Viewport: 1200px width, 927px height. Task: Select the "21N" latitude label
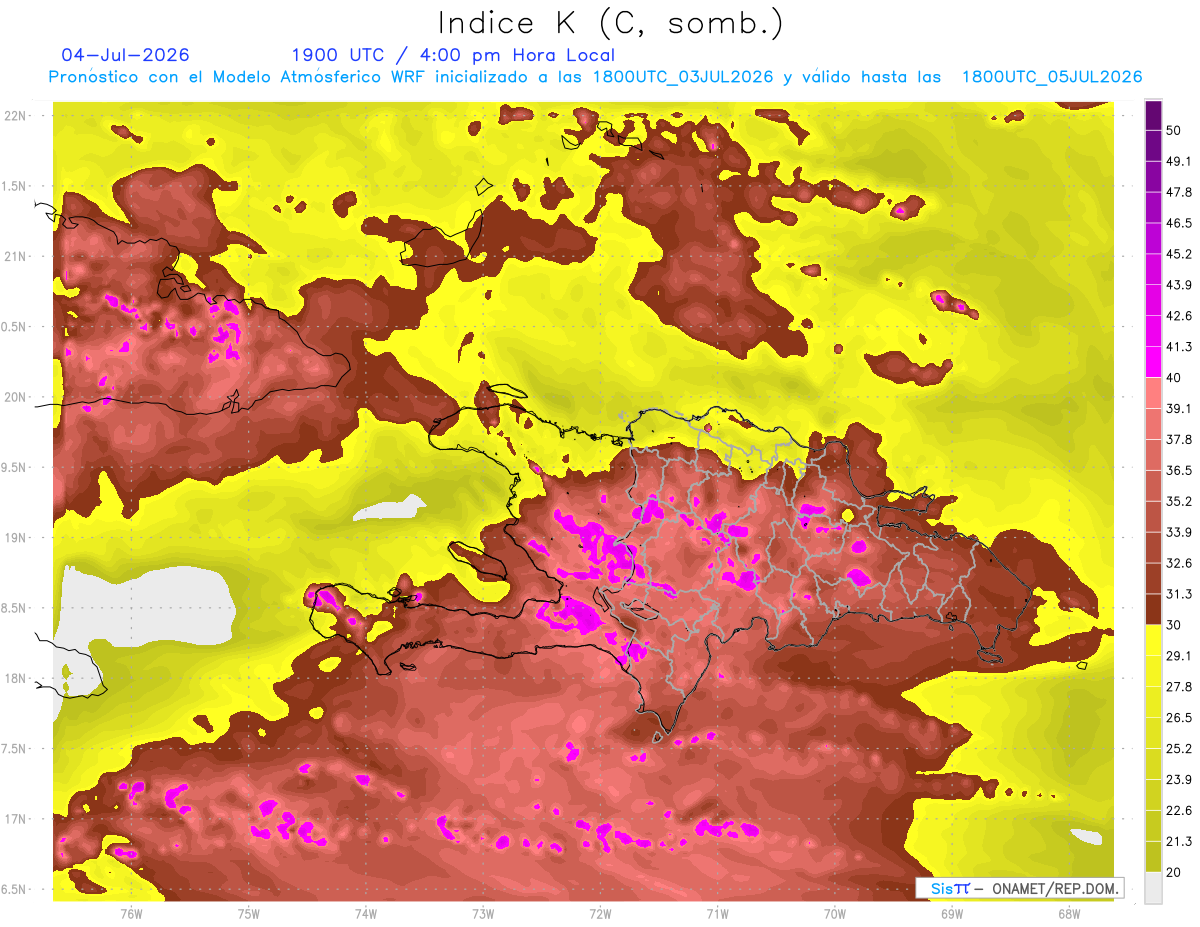coord(17,257)
